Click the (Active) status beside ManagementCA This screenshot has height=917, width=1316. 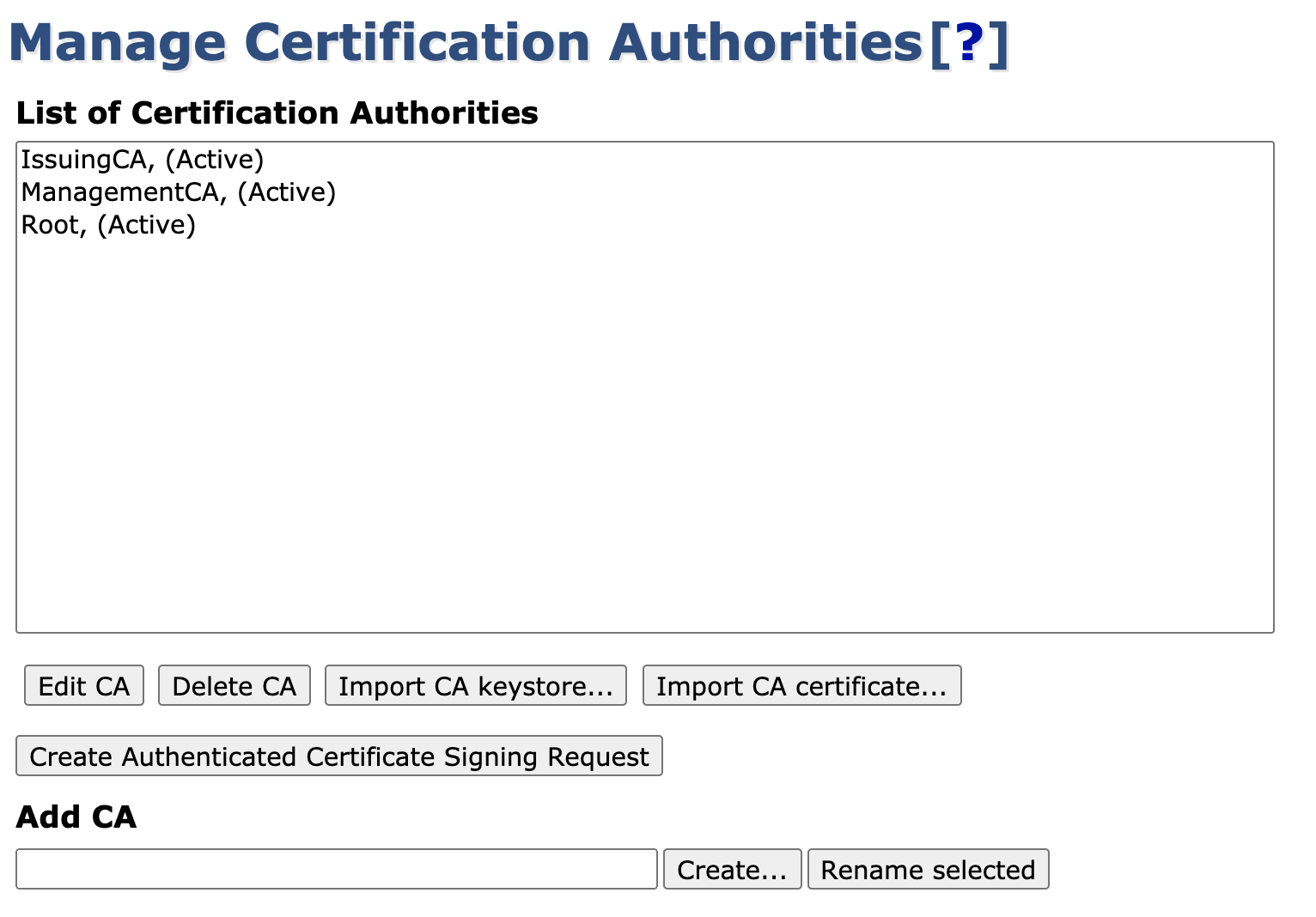tap(287, 192)
